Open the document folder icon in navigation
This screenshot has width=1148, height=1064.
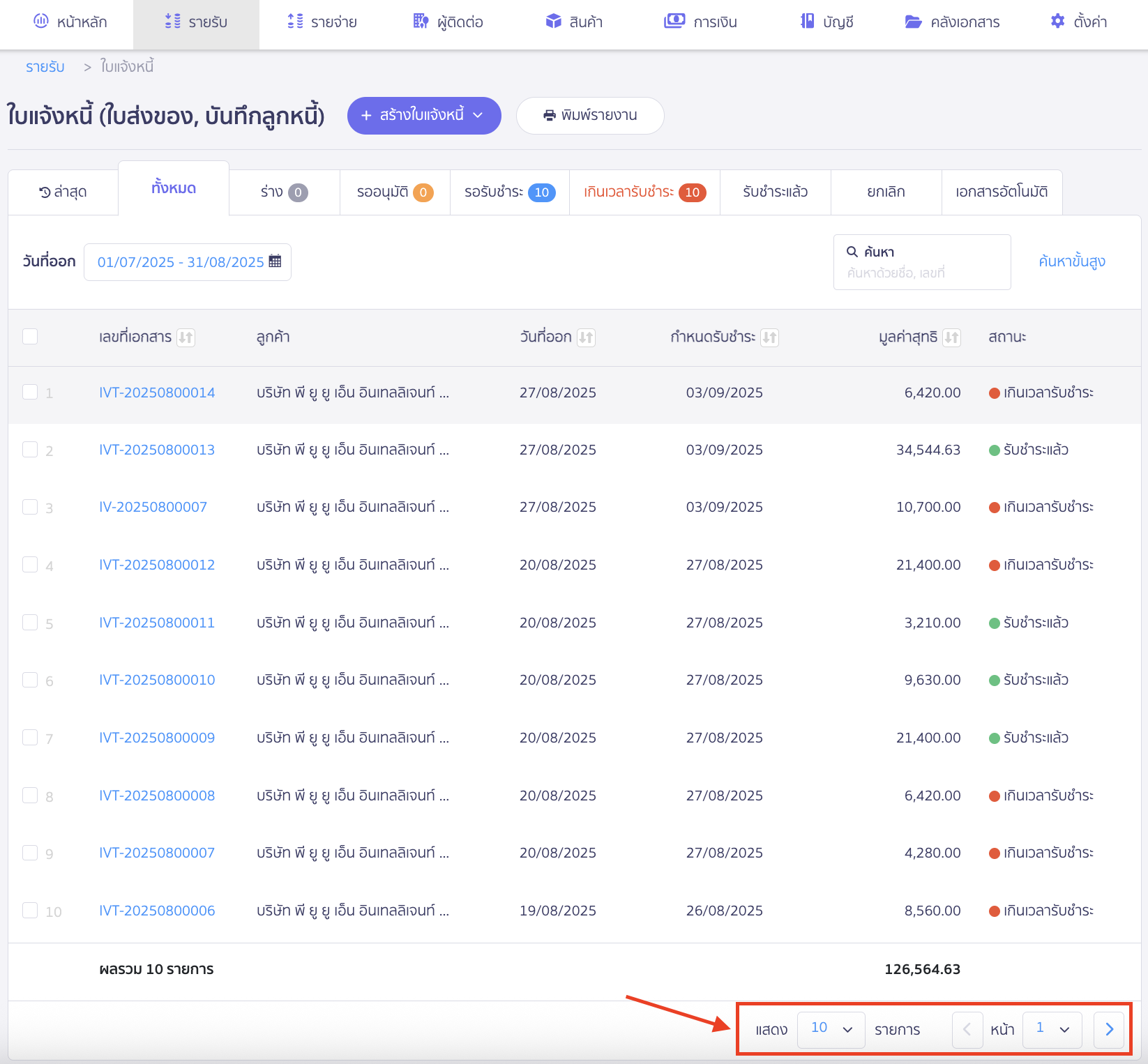pyautogui.click(x=913, y=22)
